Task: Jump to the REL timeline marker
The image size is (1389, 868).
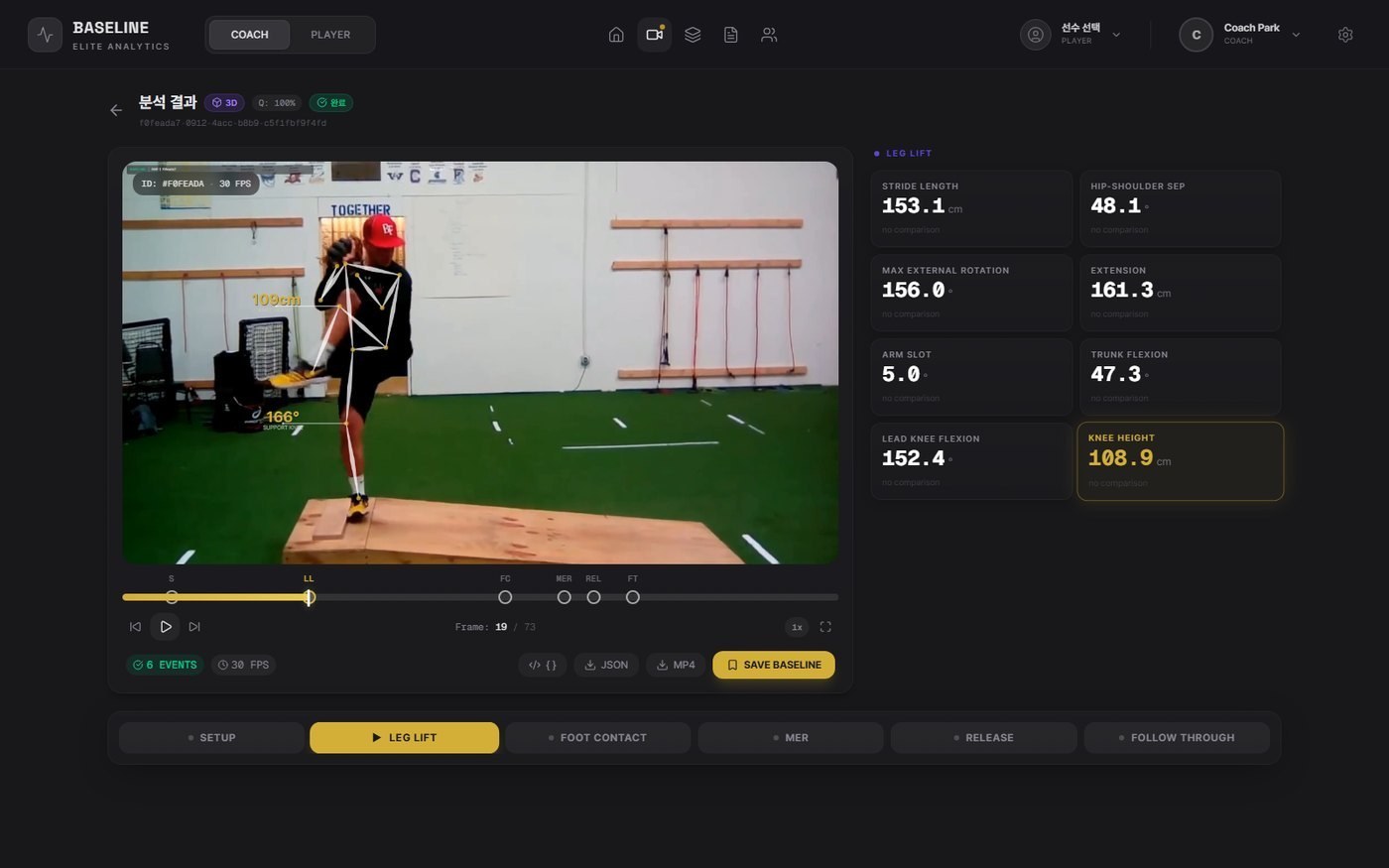Action: click(x=593, y=597)
